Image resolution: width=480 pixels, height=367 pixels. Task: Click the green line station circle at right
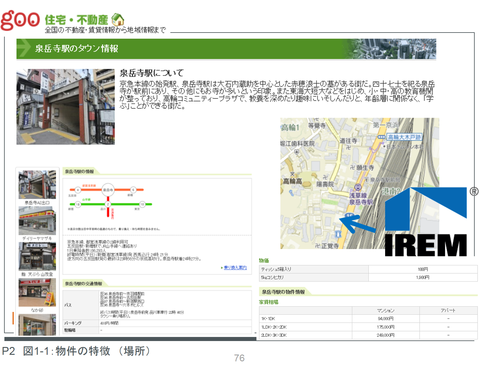point(142,204)
